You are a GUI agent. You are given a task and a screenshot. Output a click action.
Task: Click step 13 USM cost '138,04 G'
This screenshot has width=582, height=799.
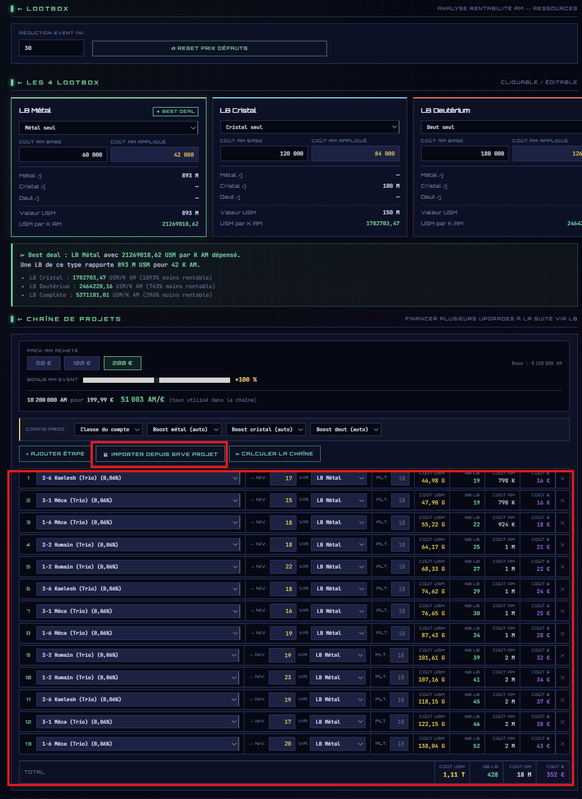tap(432, 747)
